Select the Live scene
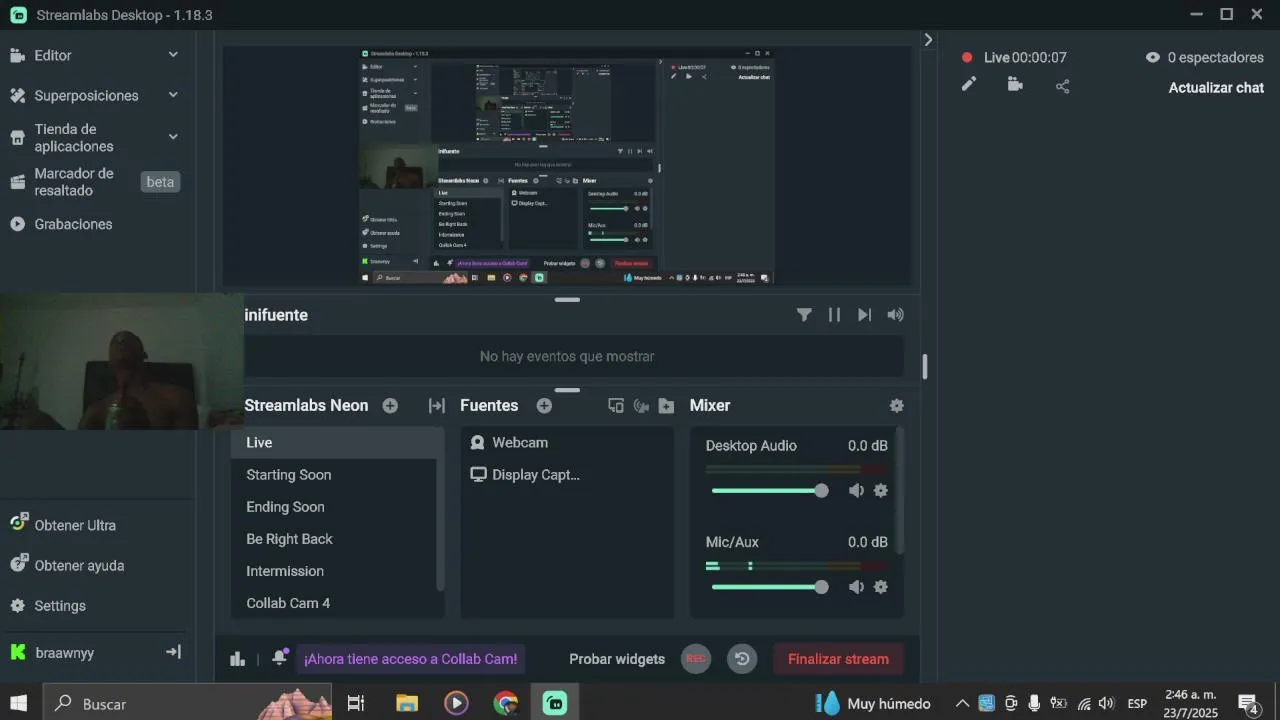This screenshot has height=720, width=1280. [x=337, y=443]
